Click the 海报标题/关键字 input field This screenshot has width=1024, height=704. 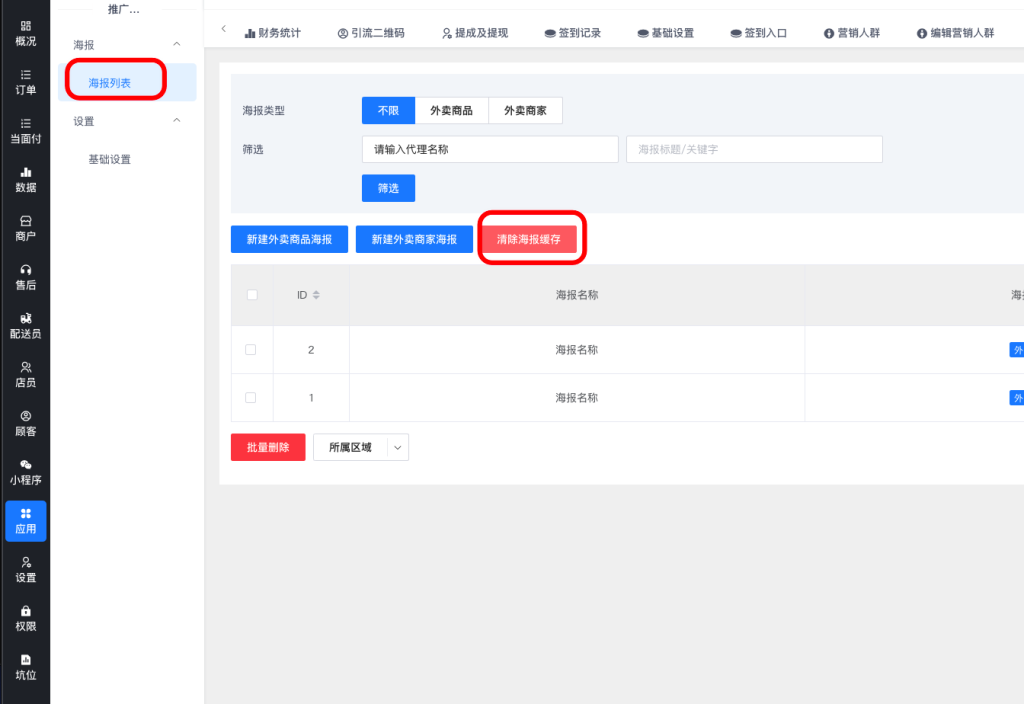point(754,149)
